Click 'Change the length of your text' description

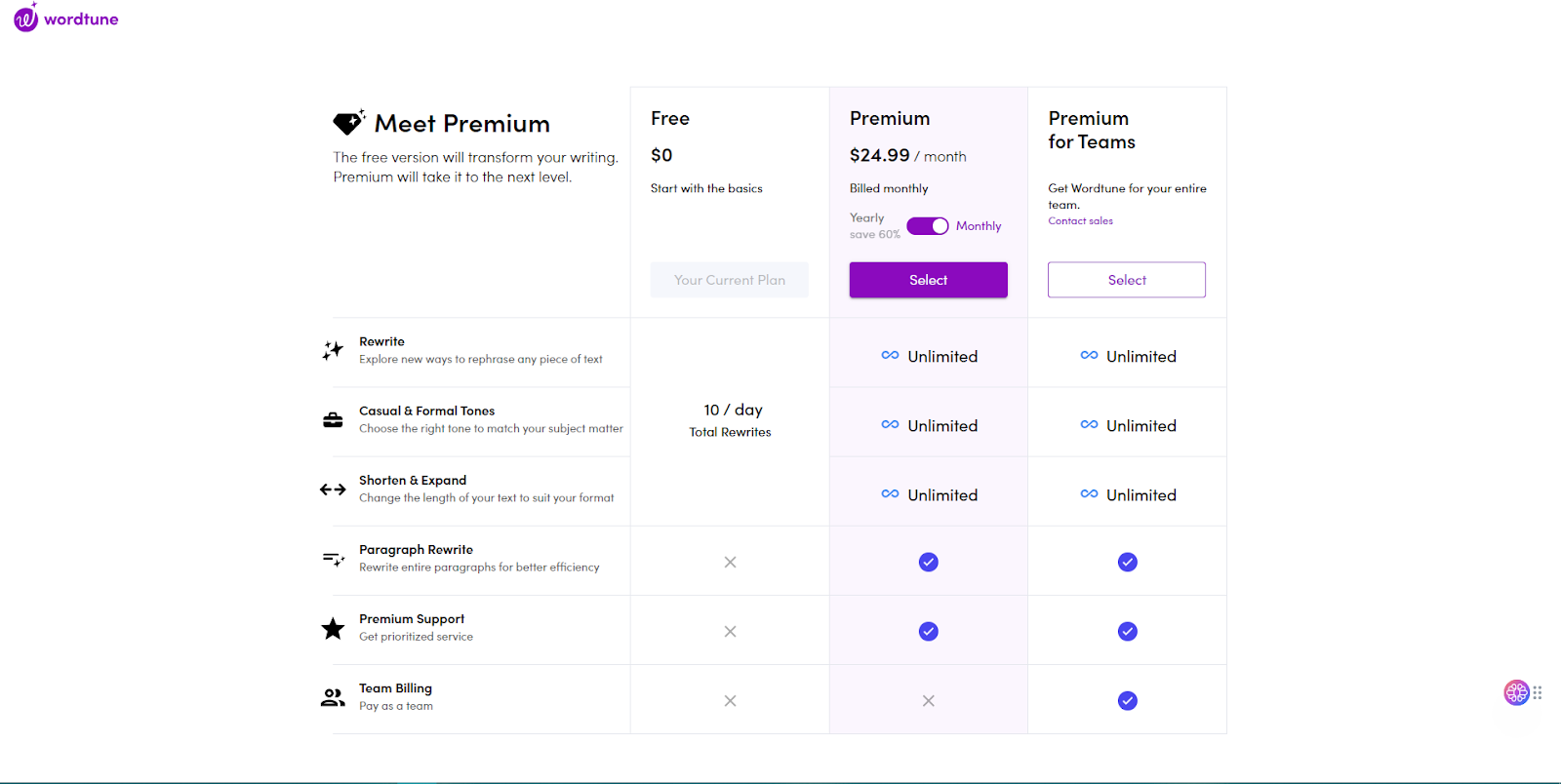[x=487, y=497]
